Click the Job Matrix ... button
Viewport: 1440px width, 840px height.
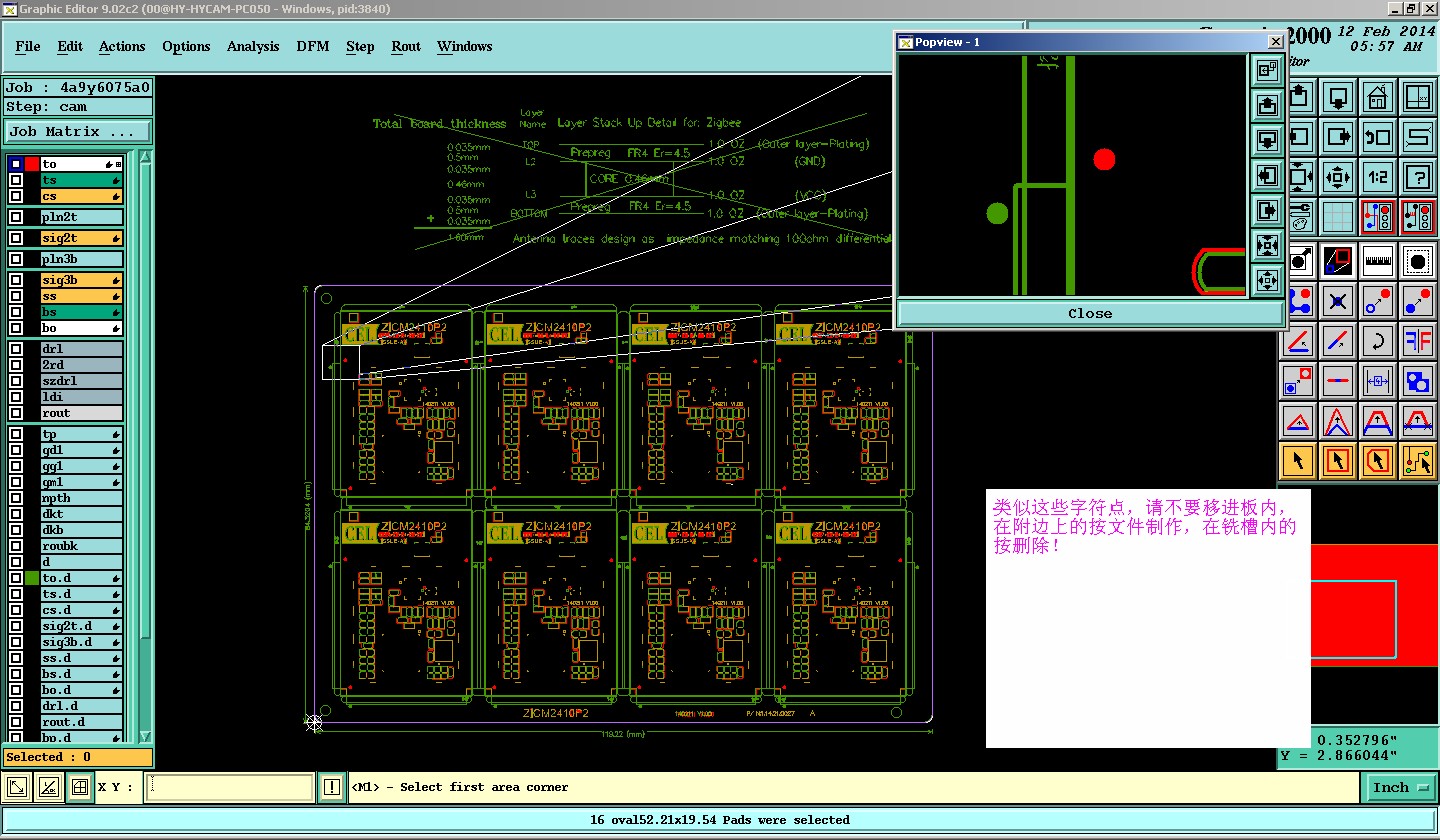pos(78,131)
